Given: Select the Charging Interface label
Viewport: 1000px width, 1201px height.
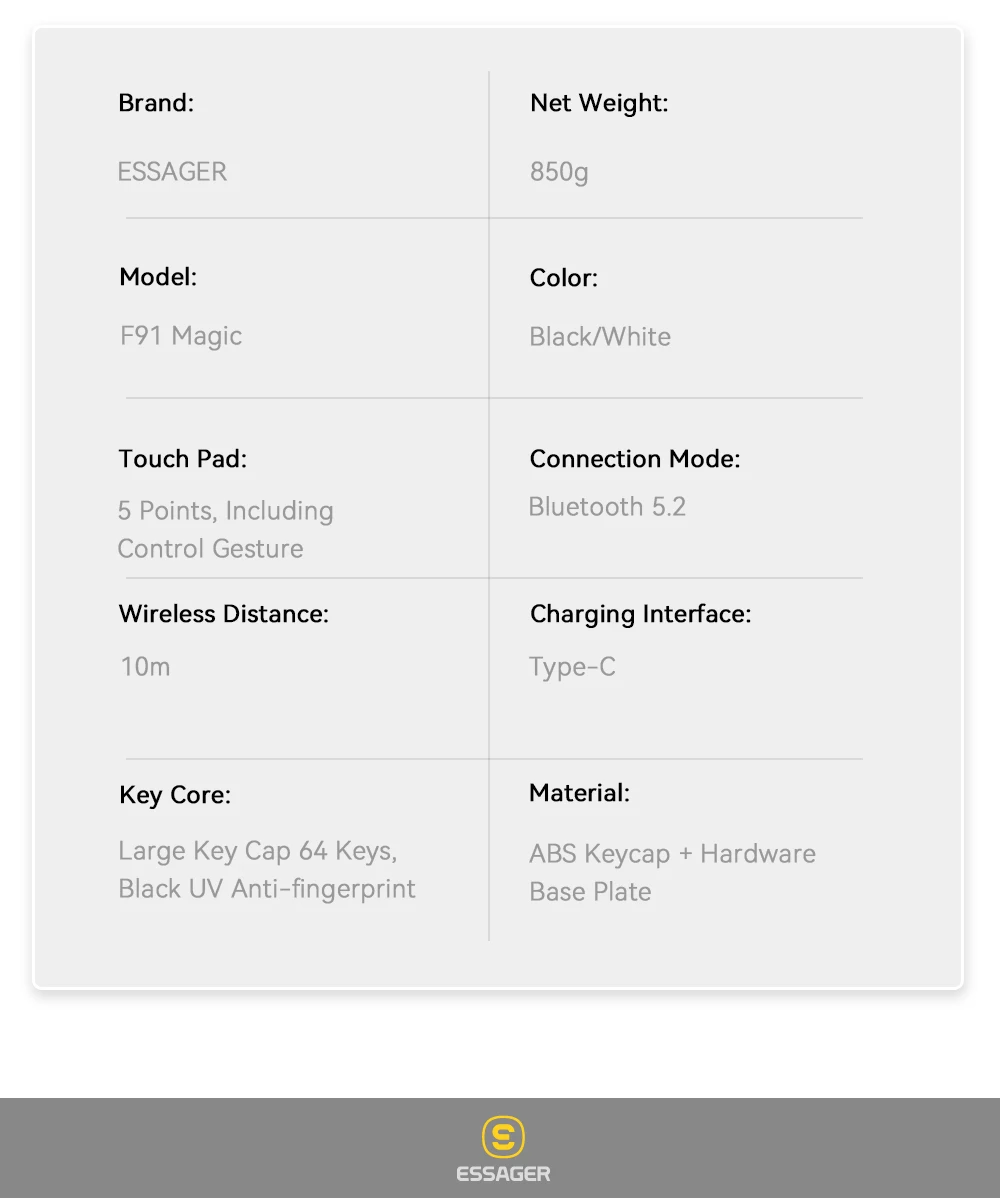Looking at the screenshot, I should 640,614.
